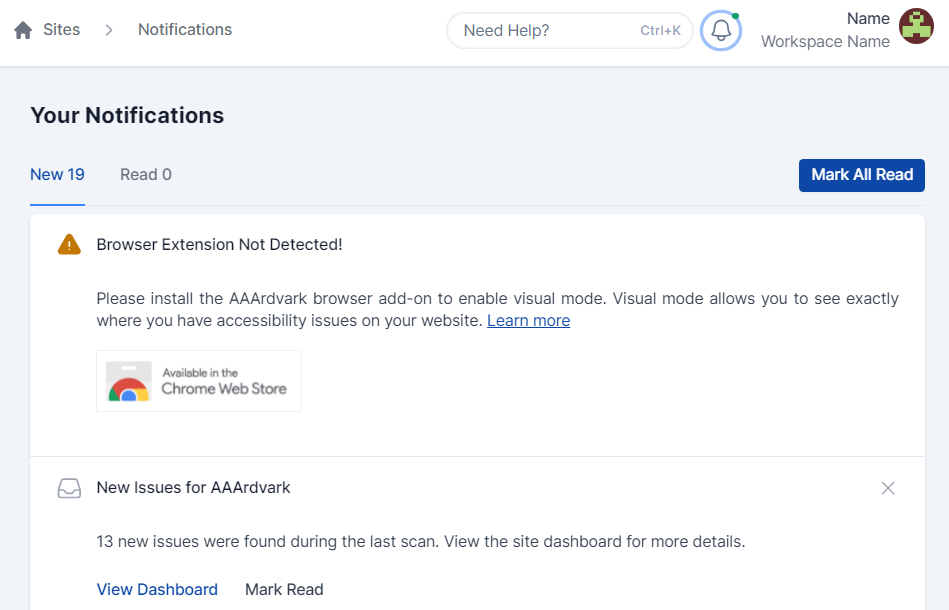The height and width of the screenshot is (610, 949).
Task: Click Mark Read on the New Issues notification
Action: [284, 589]
